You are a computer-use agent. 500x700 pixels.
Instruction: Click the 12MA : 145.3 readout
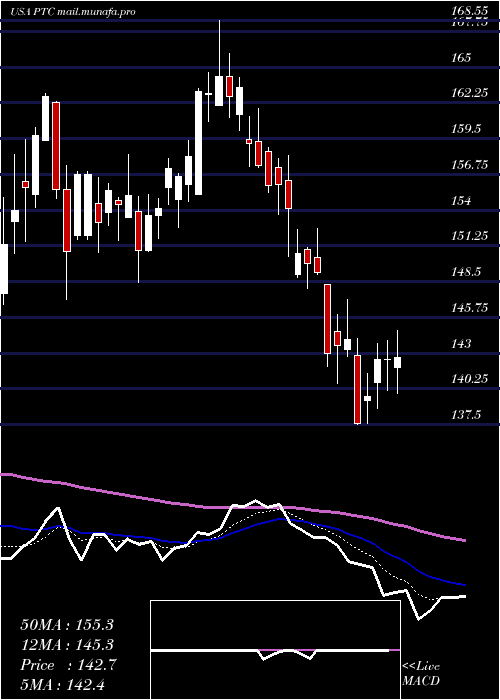(67, 645)
